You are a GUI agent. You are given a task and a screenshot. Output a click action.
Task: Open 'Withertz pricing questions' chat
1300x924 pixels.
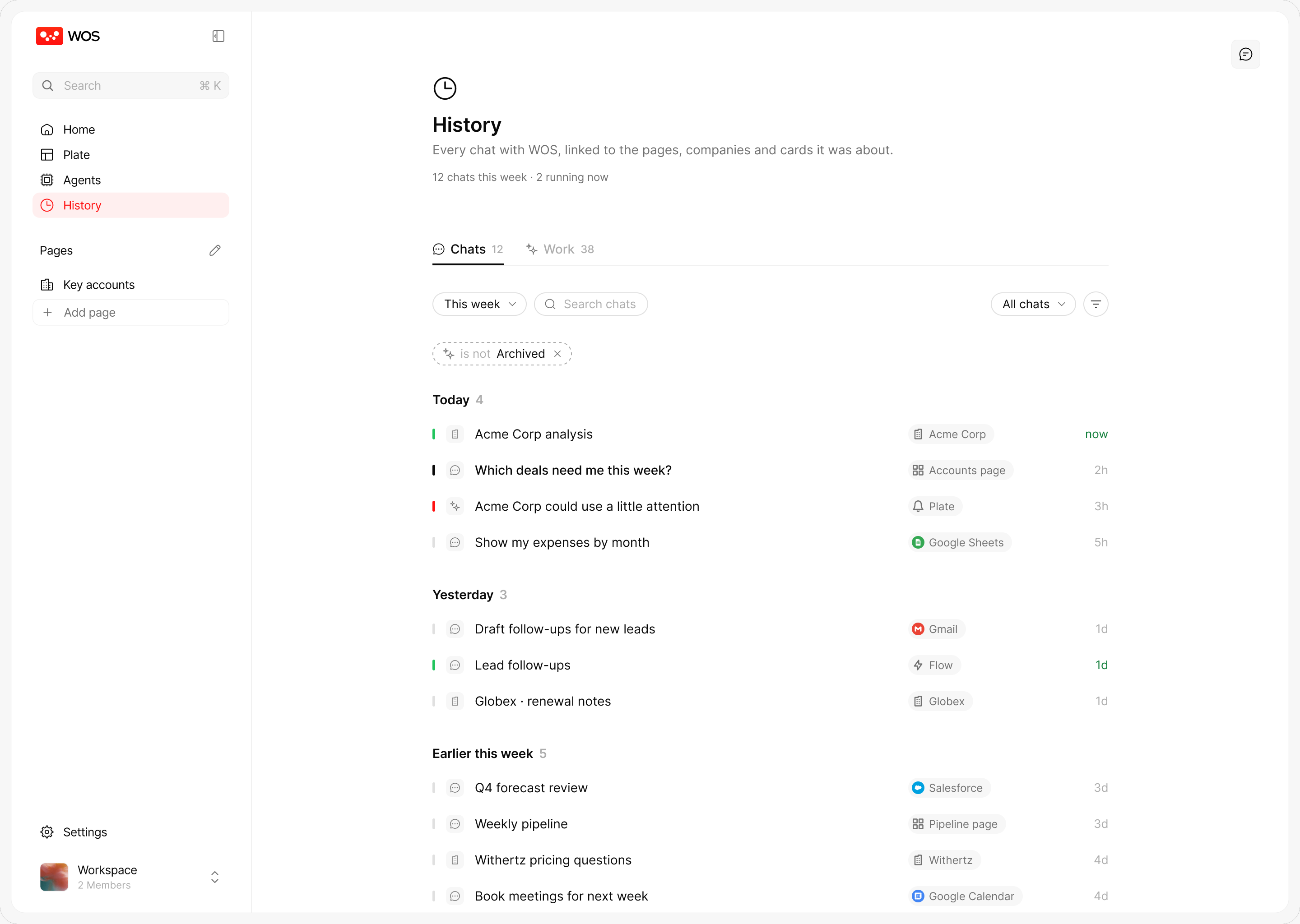[552, 859]
